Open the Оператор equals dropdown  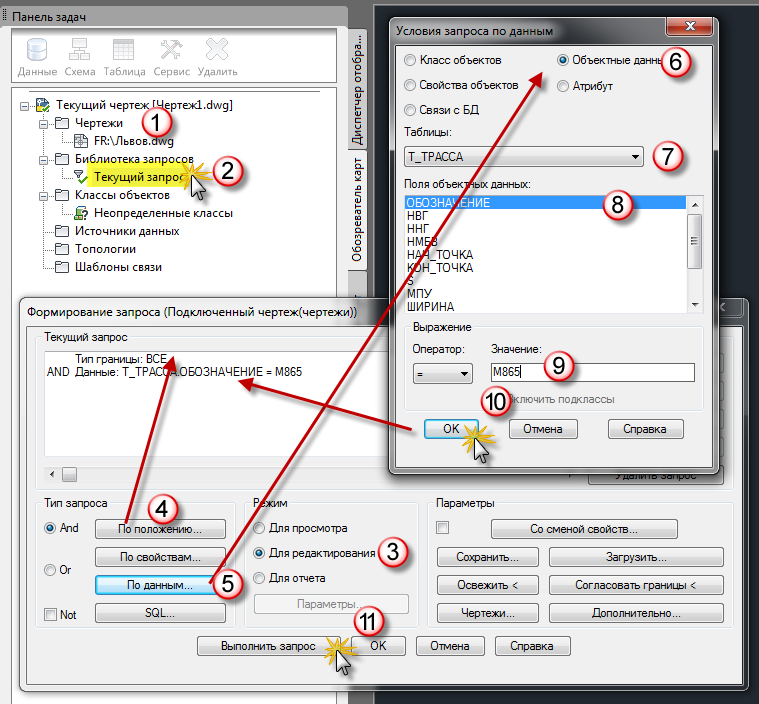[442, 373]
